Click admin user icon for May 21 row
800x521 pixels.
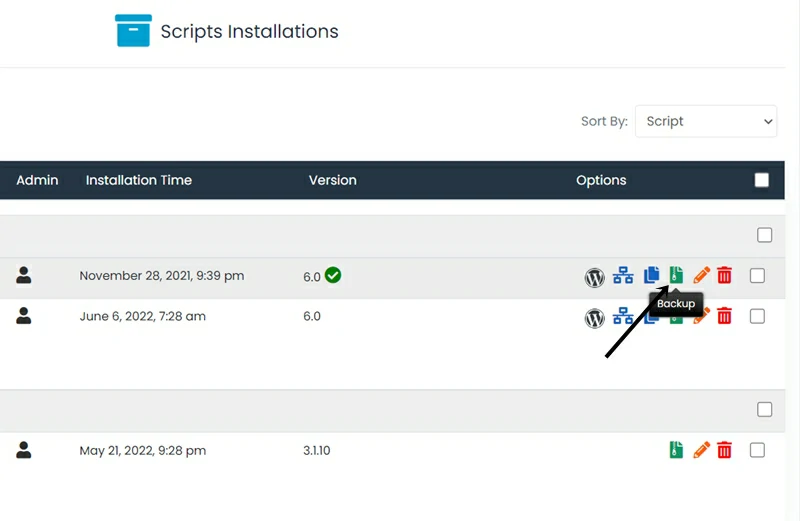pyautogui.click(x=24, y=450)
